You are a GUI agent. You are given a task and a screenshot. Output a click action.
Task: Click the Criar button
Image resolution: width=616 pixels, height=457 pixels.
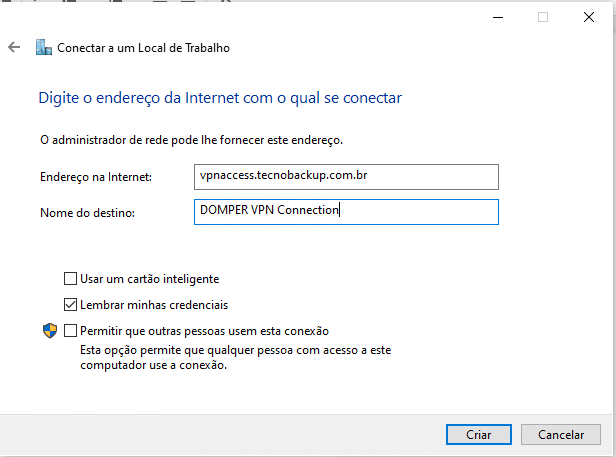coord(478,435)
